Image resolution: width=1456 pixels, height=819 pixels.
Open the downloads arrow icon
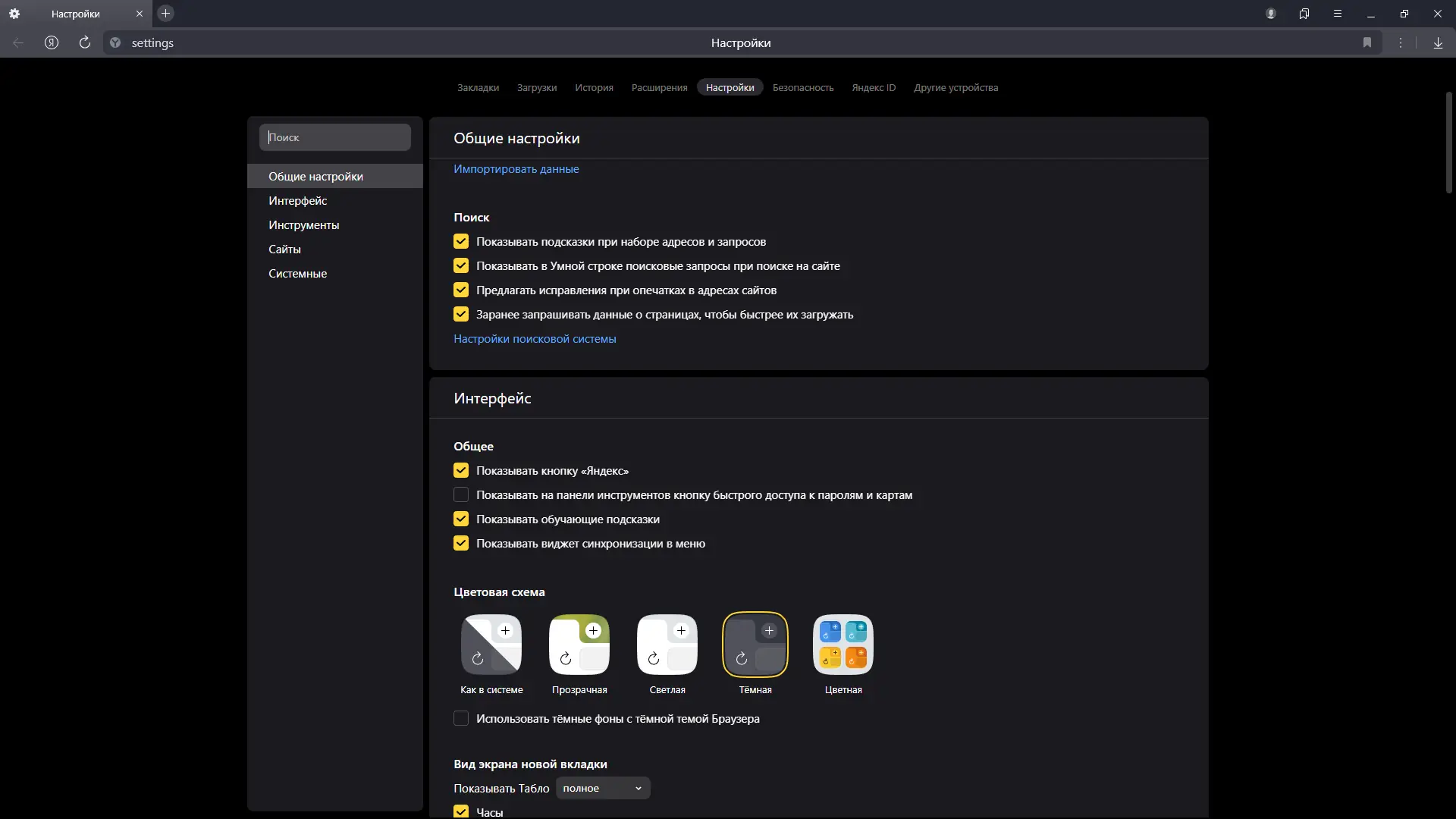(1438, 43)
